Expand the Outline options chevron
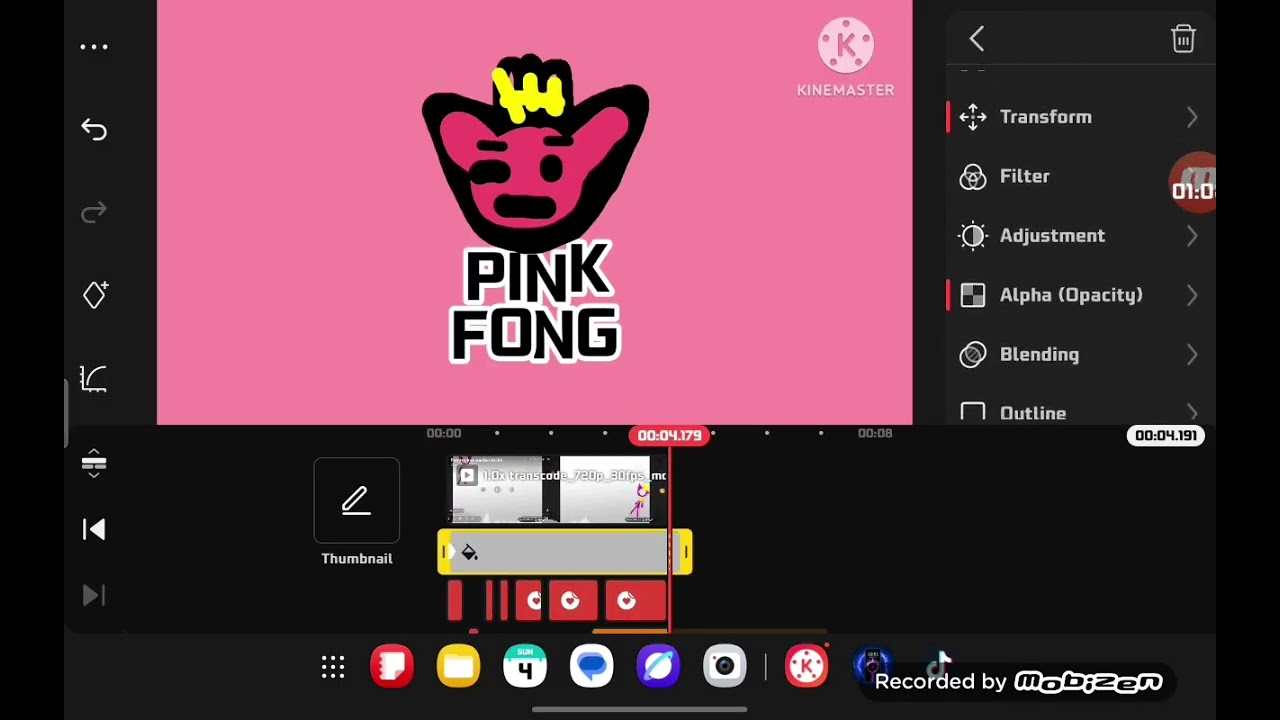 coord(1192,412)
